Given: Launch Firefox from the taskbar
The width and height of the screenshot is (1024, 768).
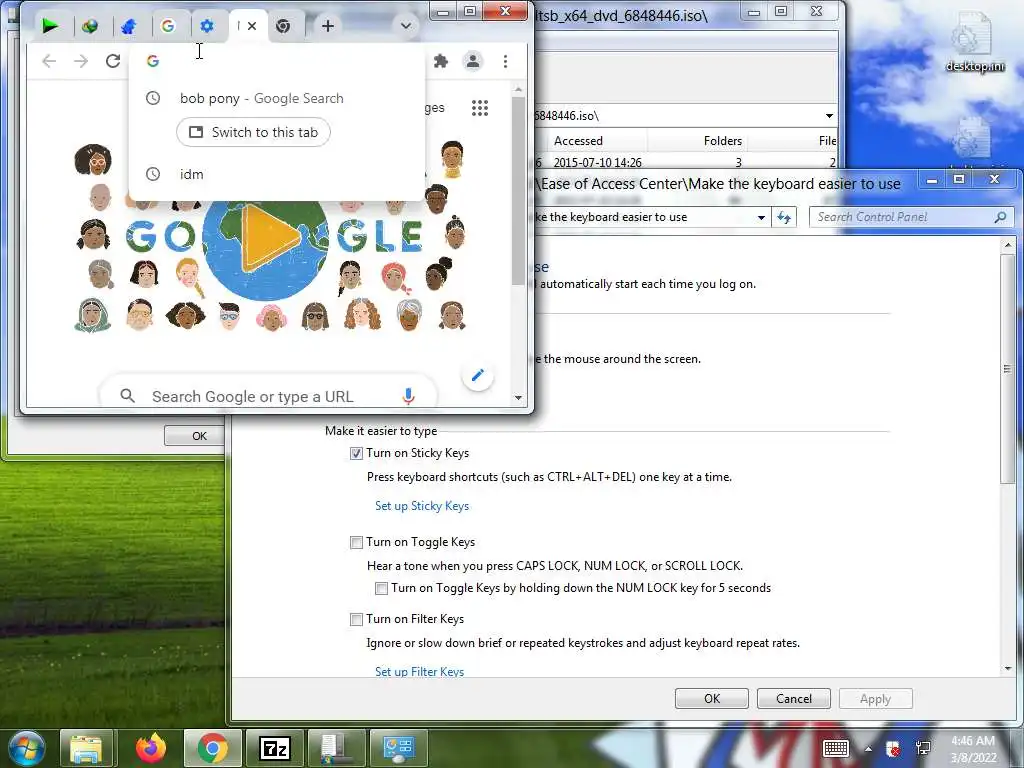Looking at the screenshot, I should (150, 748).
